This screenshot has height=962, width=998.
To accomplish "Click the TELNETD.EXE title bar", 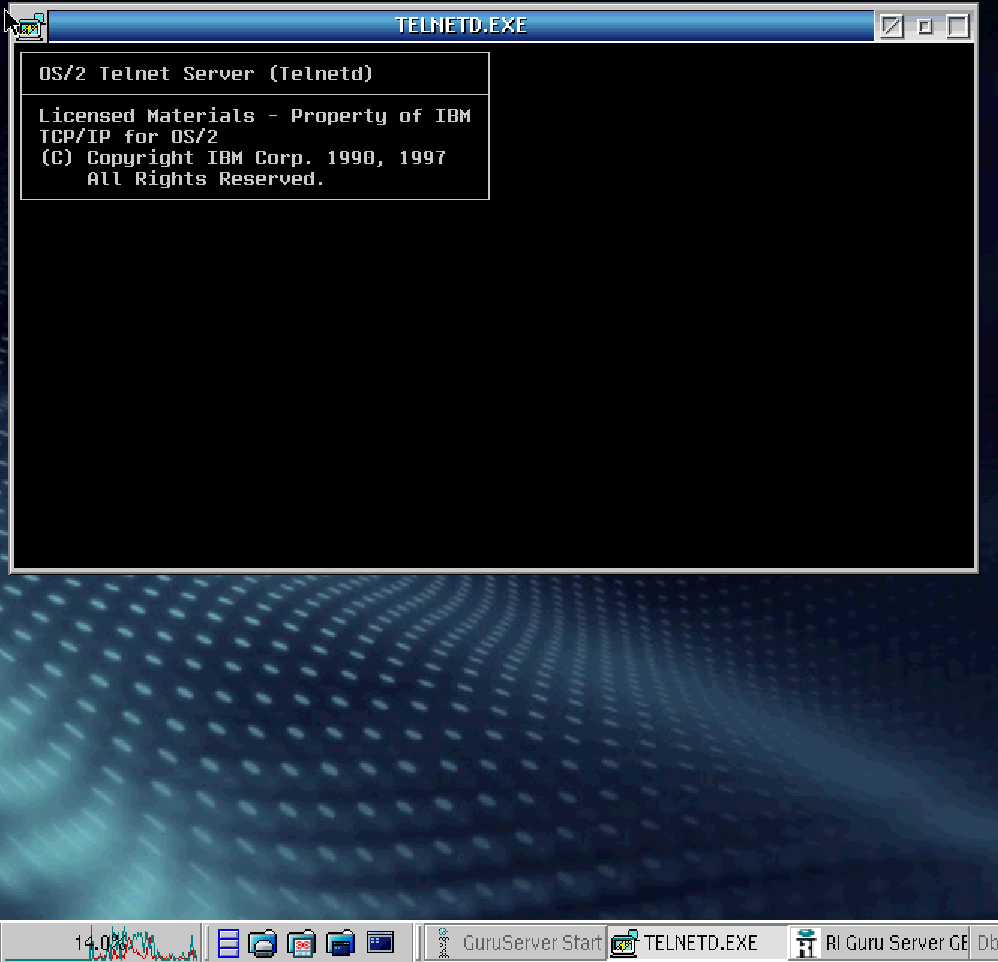I will point(461,25).
